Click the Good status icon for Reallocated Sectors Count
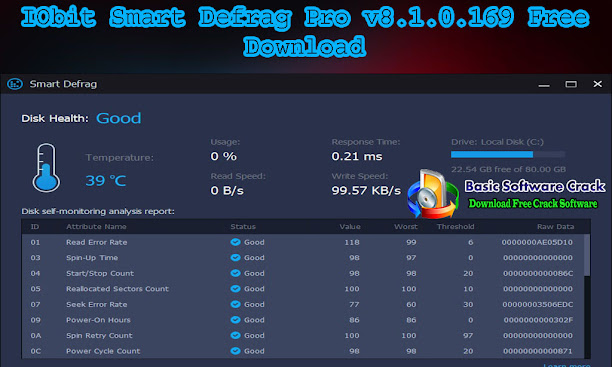612x367 pixels. click(235, 289)
